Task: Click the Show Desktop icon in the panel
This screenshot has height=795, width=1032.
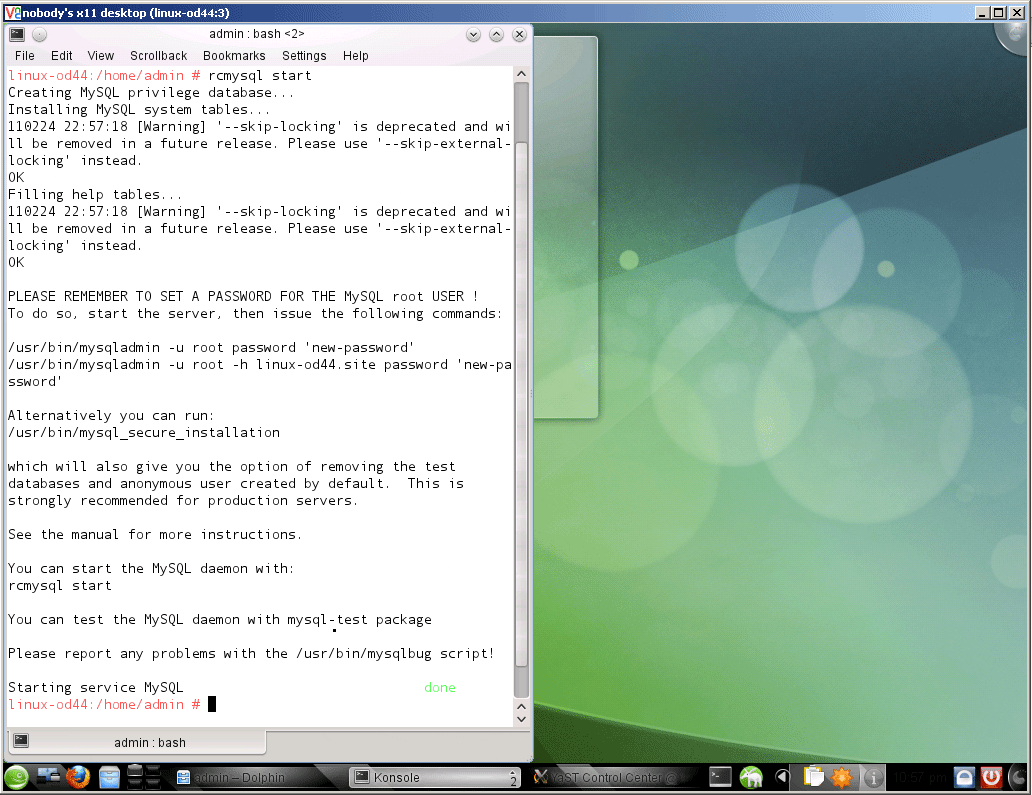Action: (x=48, y=777)
